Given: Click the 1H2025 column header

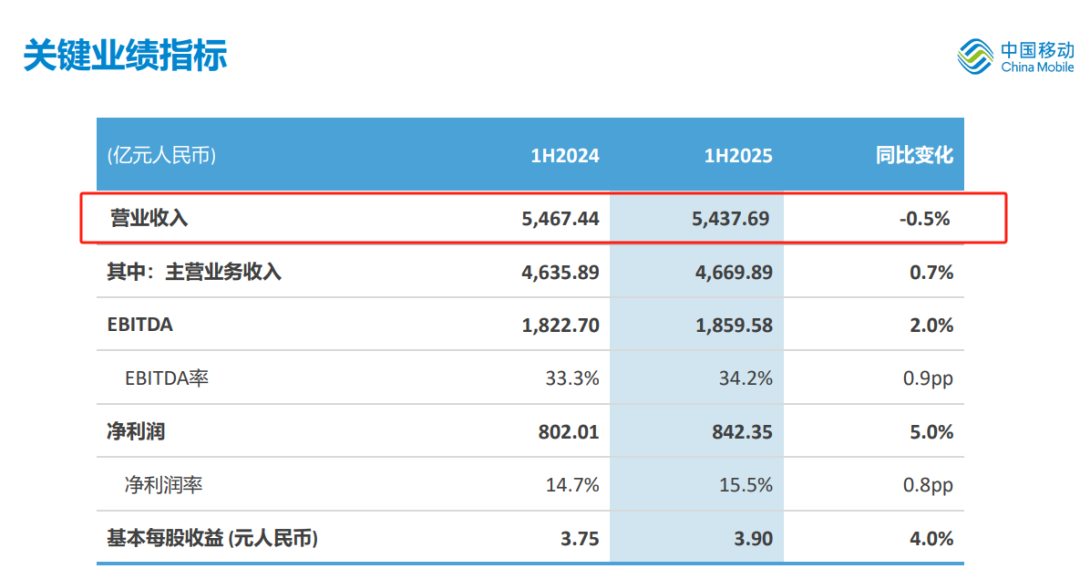Looking at the screenshot, I should (738, 156).
